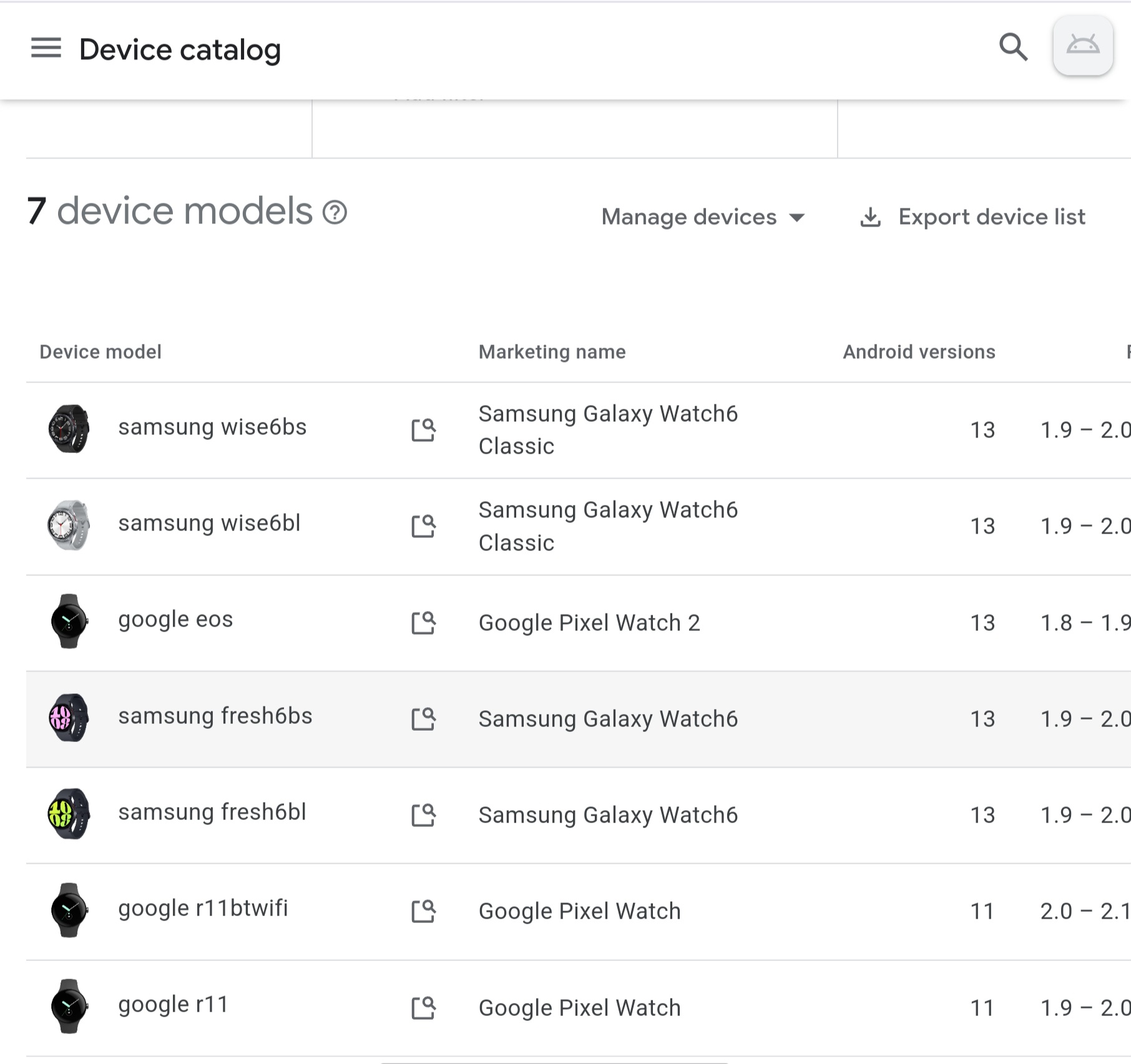Click the Device catalog page title

(180, 50)
